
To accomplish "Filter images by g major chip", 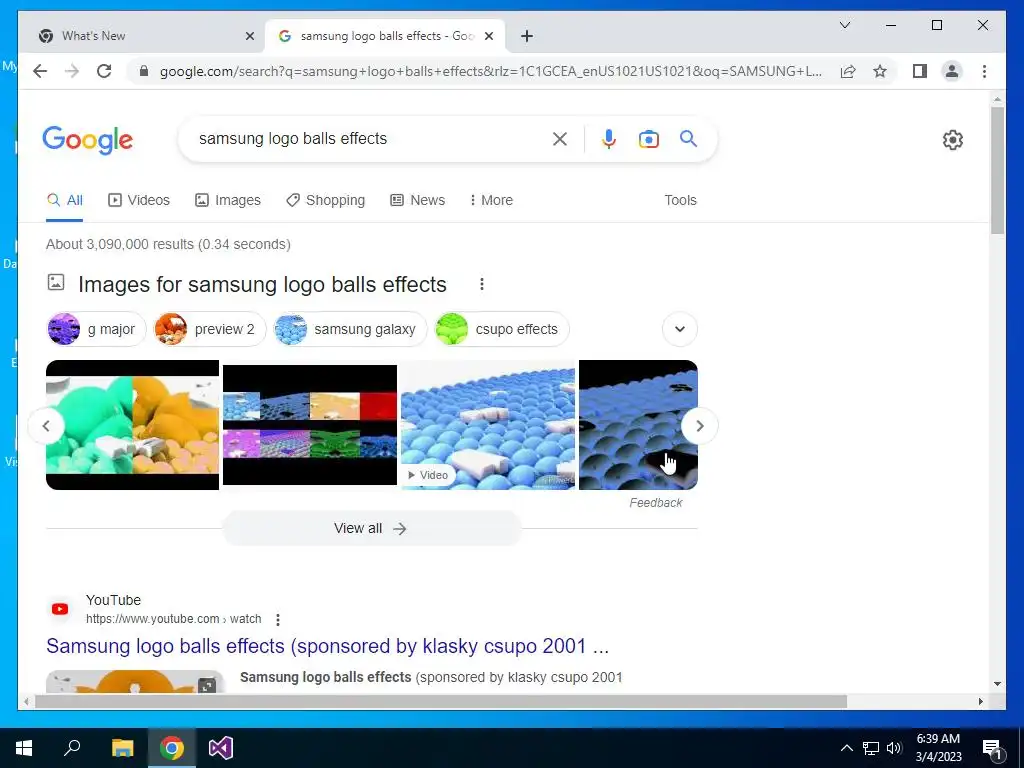I will click(97, 329).
